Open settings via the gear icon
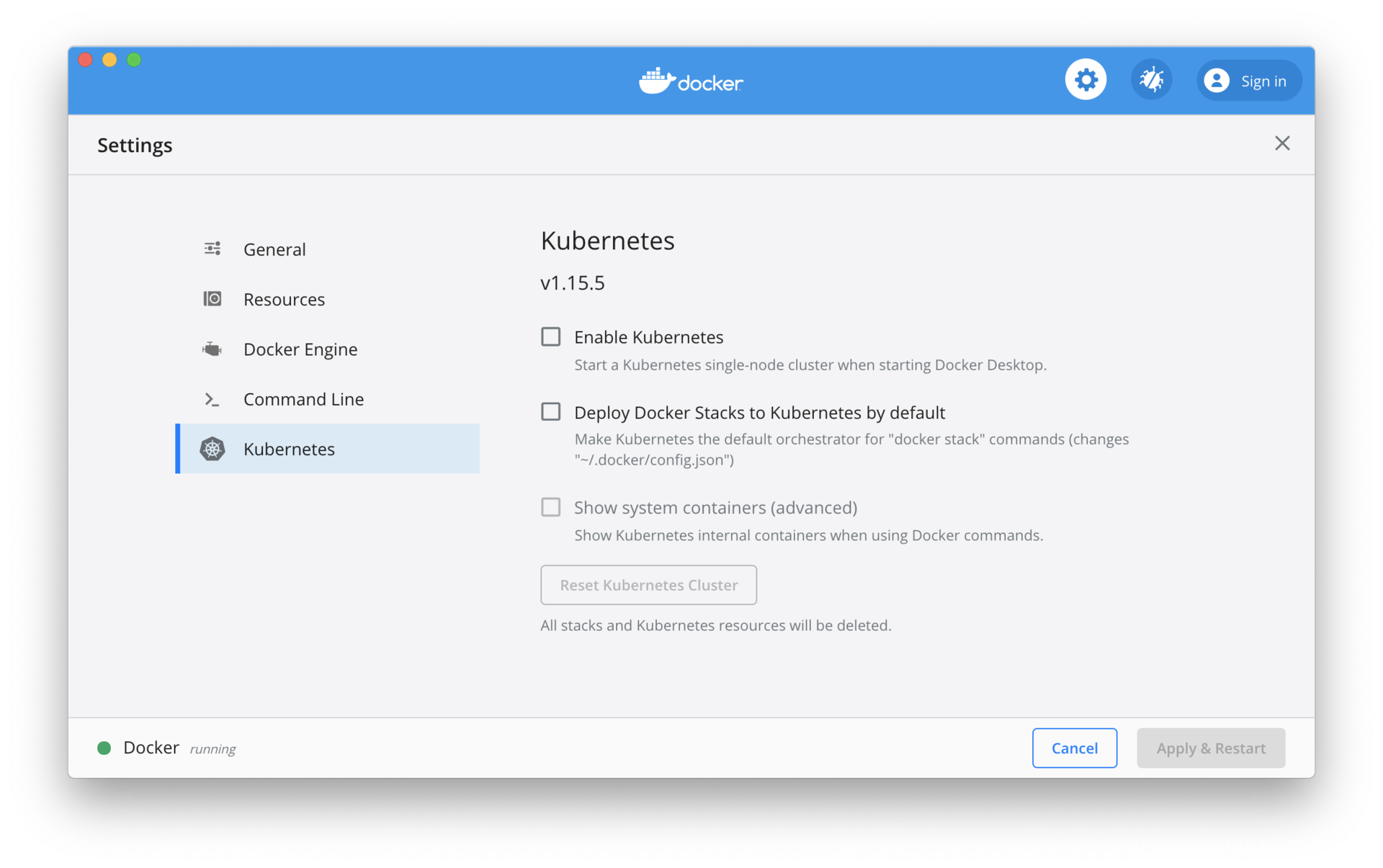This screenshot has height=868, width=1383. point(1086,80)
